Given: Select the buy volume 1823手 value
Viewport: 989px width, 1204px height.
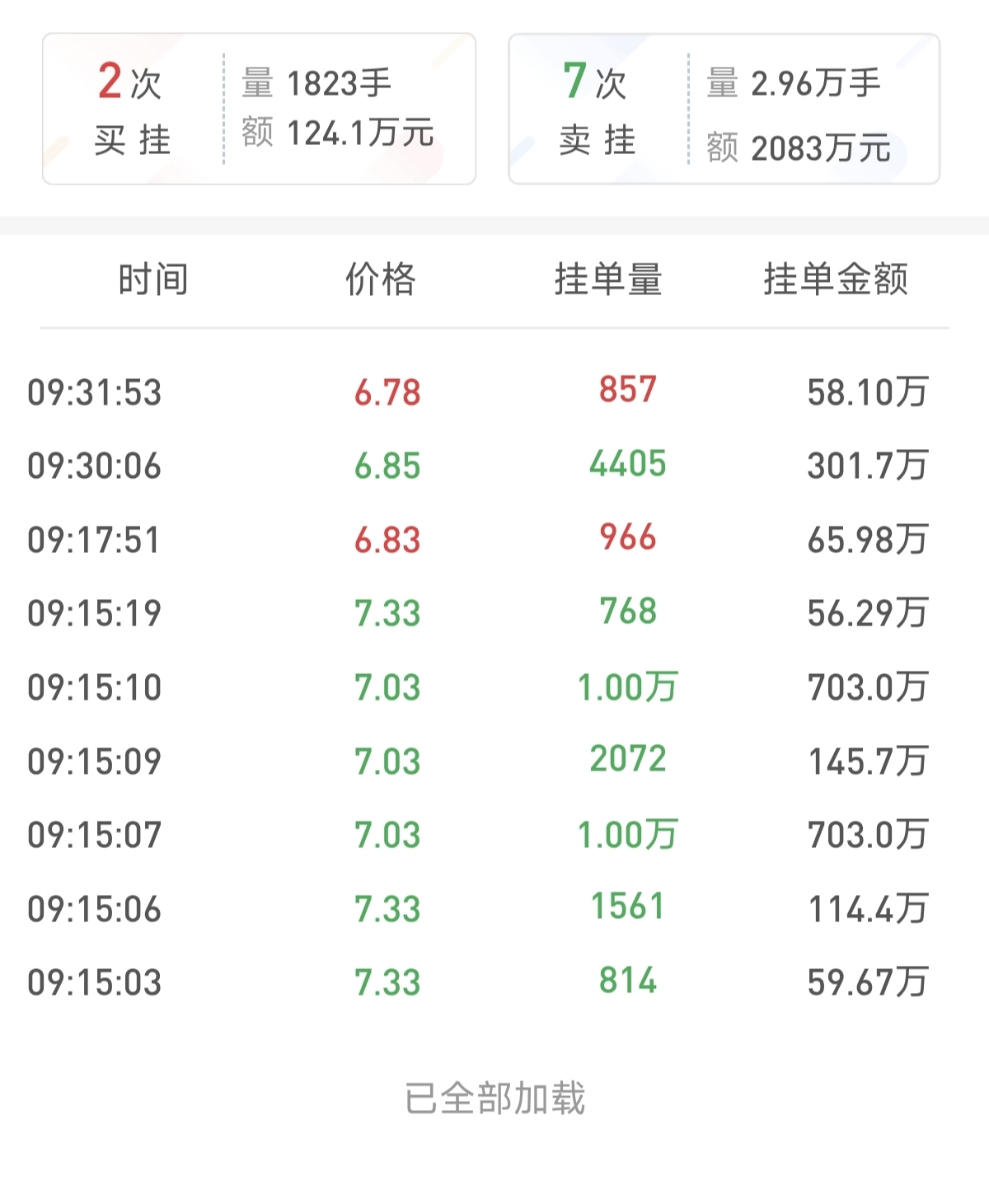Looking at the screenshot, I should pos(339,83).
